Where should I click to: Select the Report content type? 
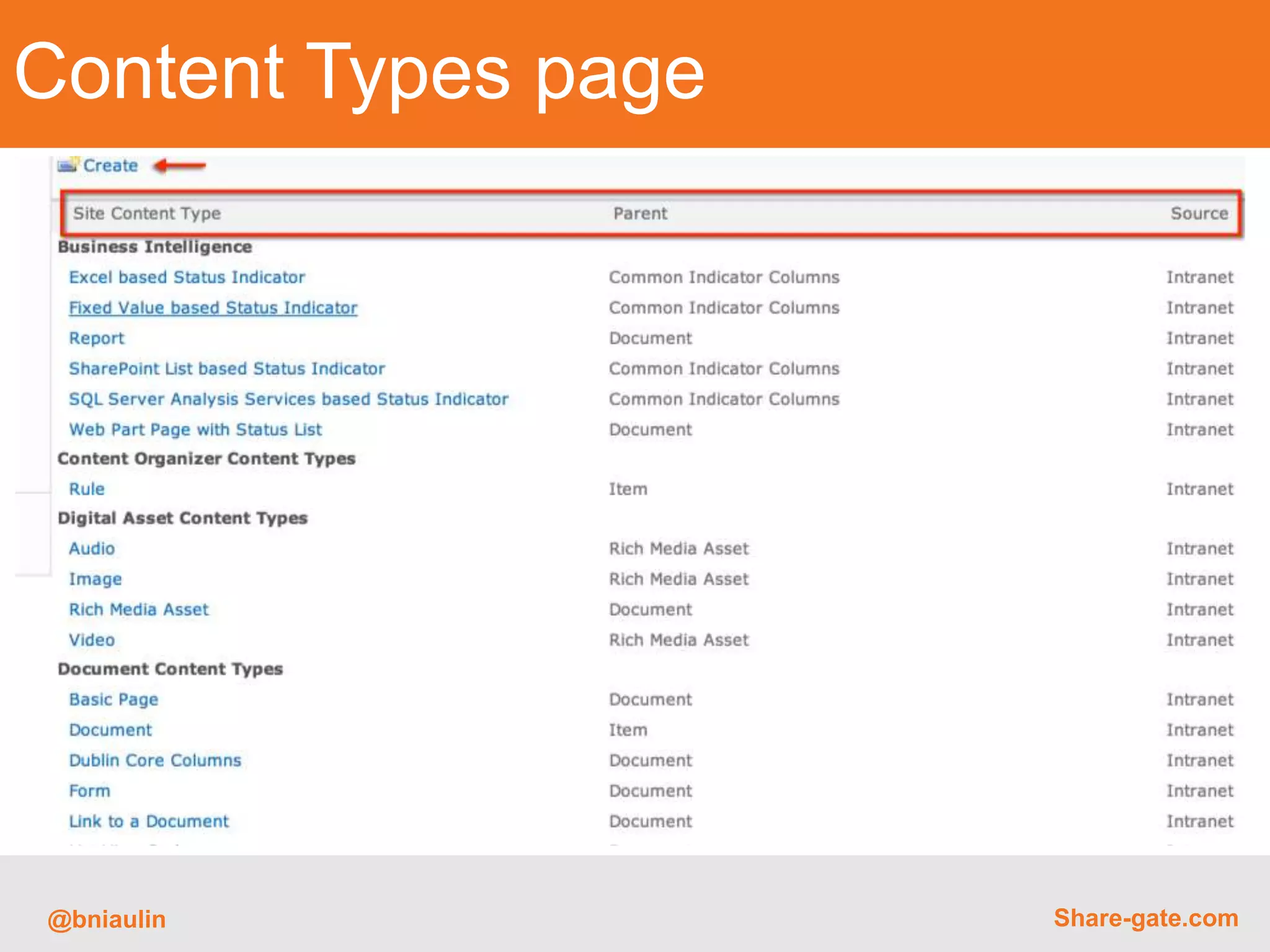[x=96, y=338]
